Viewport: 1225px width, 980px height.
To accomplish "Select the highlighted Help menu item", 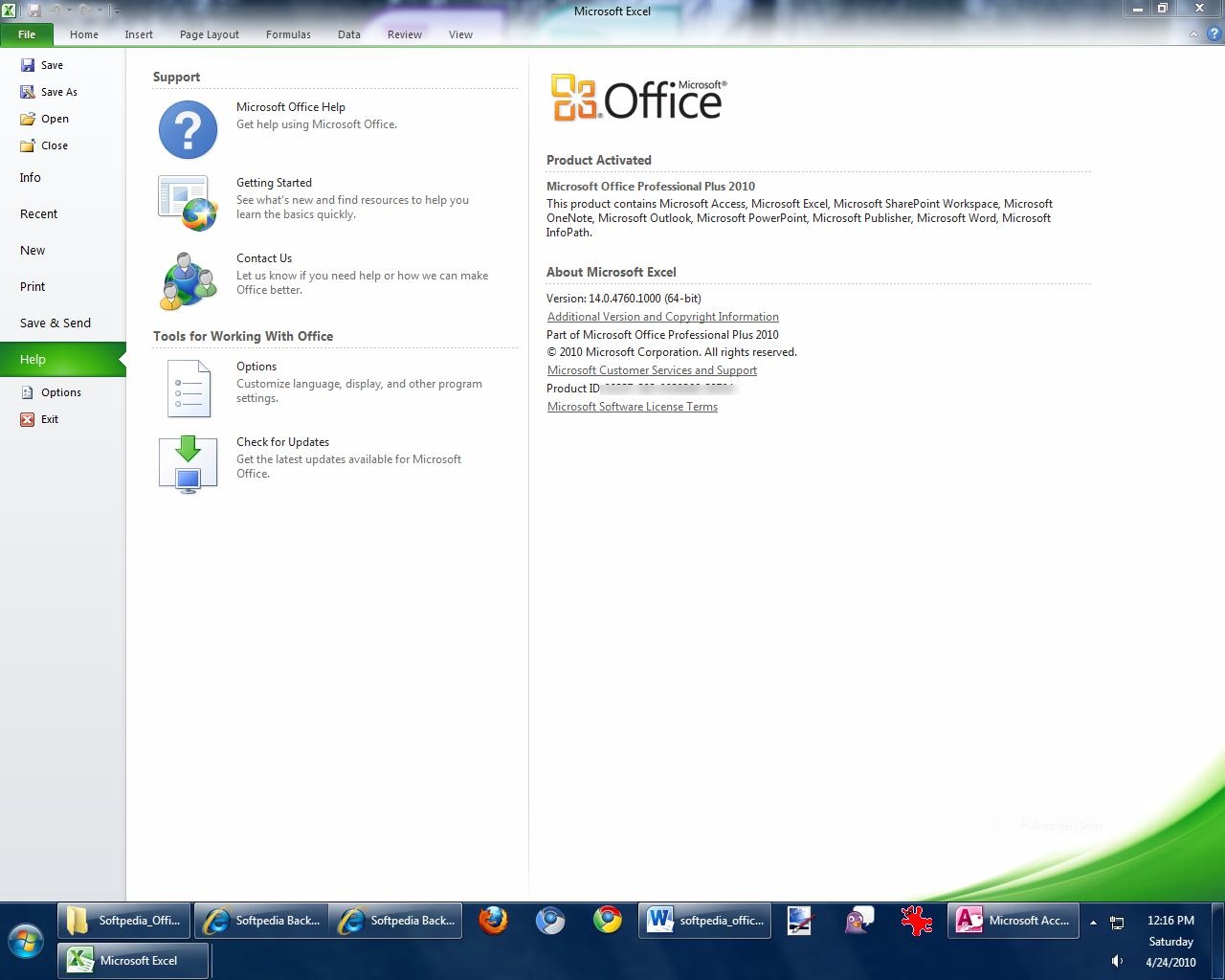I will [x=62, y=360].
